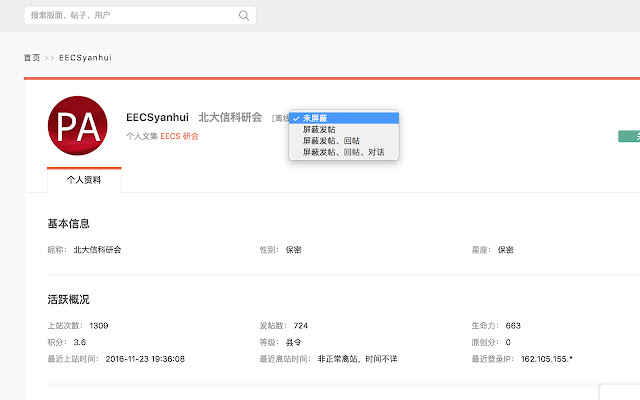Click the last login time 2016-11-23 19:36:08
Image resolution: width=640 pixels, height=400 pixels.
(145, 359)
